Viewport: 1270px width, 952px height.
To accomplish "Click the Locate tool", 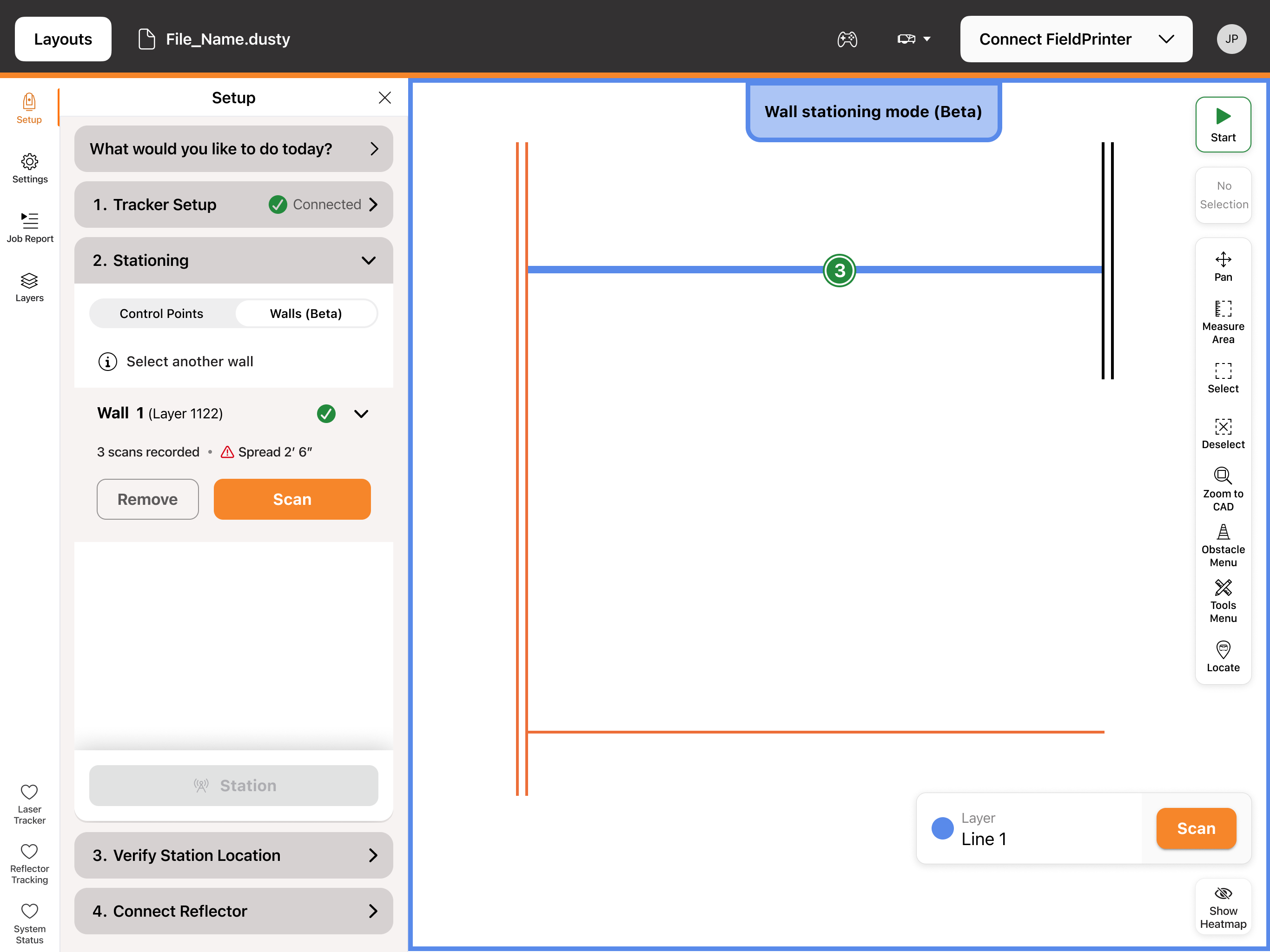I will point(1223,657).
